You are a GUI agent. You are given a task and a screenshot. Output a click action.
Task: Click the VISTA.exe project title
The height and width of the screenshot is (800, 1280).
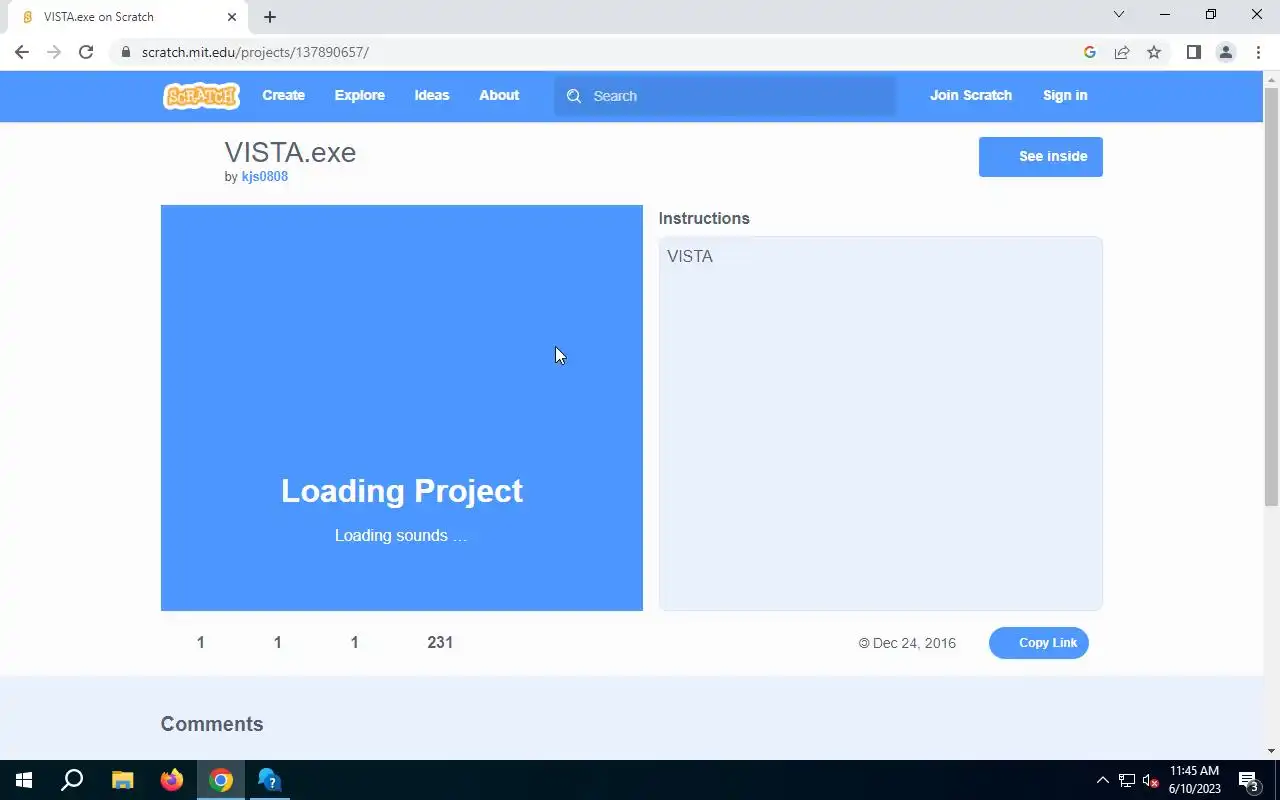click(290, 152)
